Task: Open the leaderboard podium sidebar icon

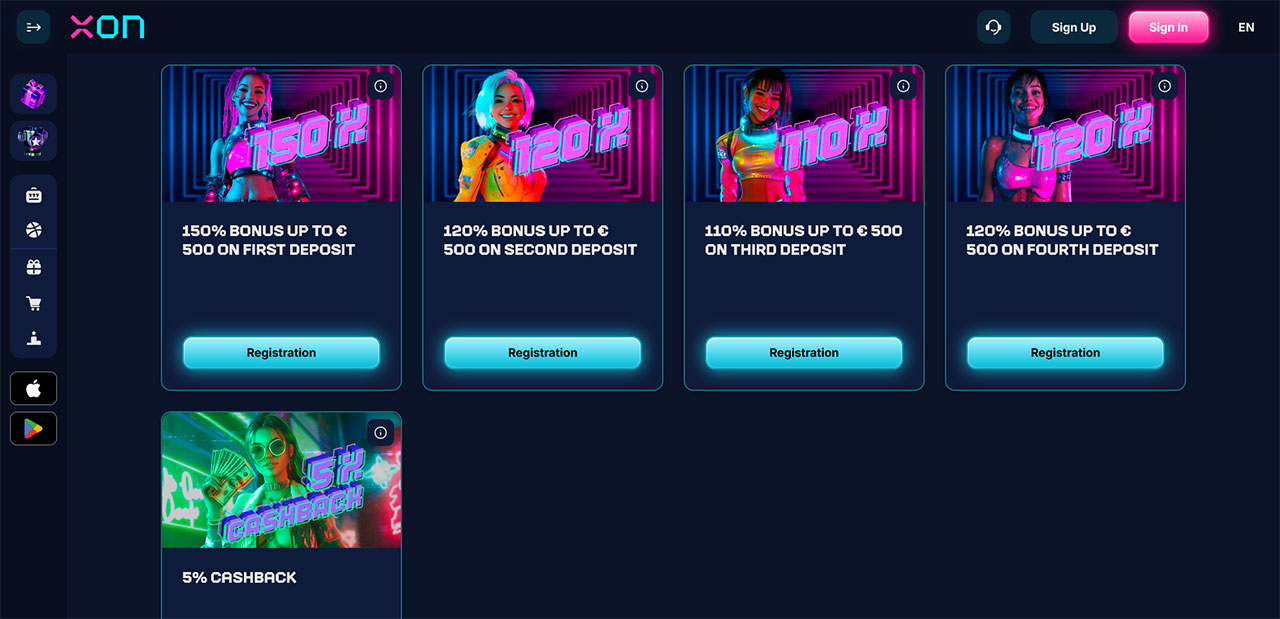Action: point(33,338)
